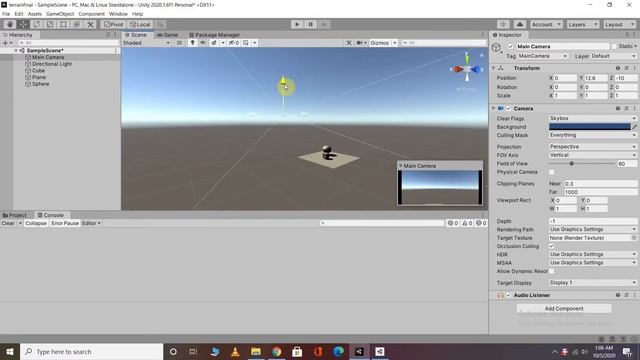Viewport: 640px width, 360px height.
Task: Toggle 2D view button
Action: (x=179, y=43)
